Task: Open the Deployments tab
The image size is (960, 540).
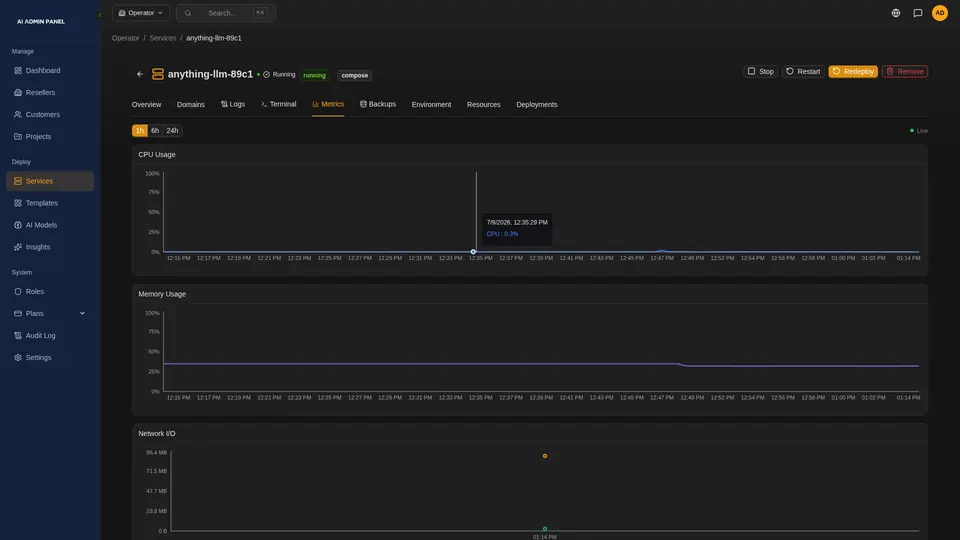Action: pos(536,105)
